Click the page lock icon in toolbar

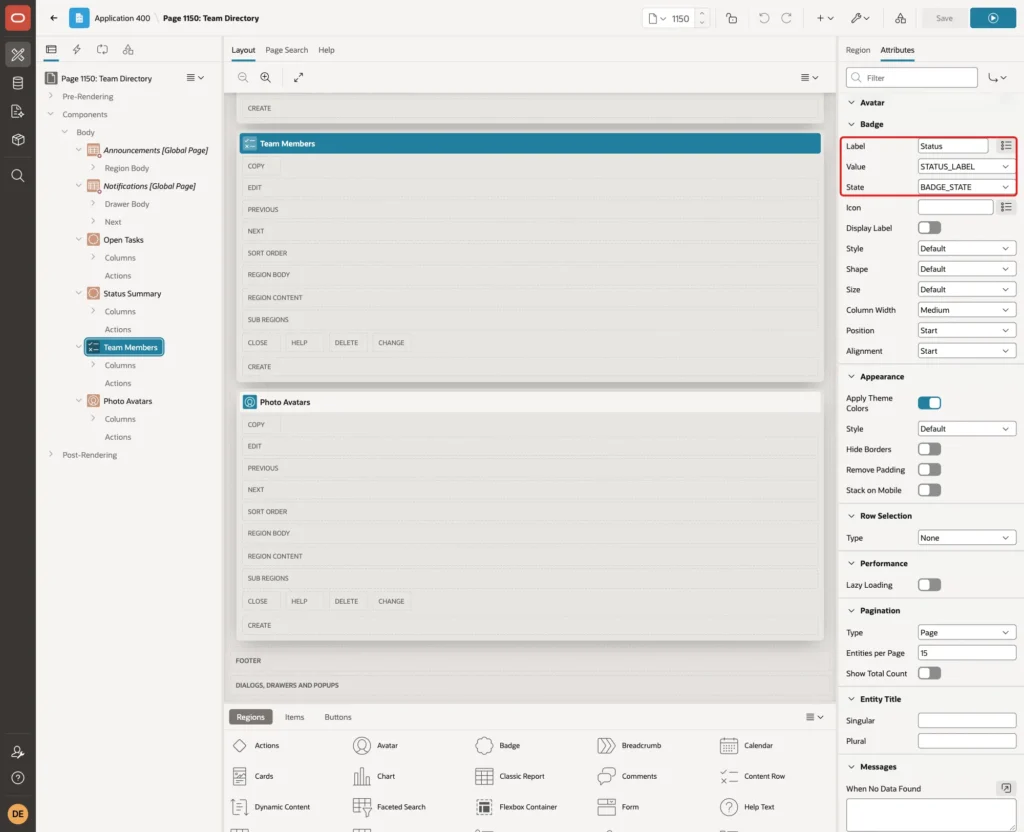click(731, 18)
